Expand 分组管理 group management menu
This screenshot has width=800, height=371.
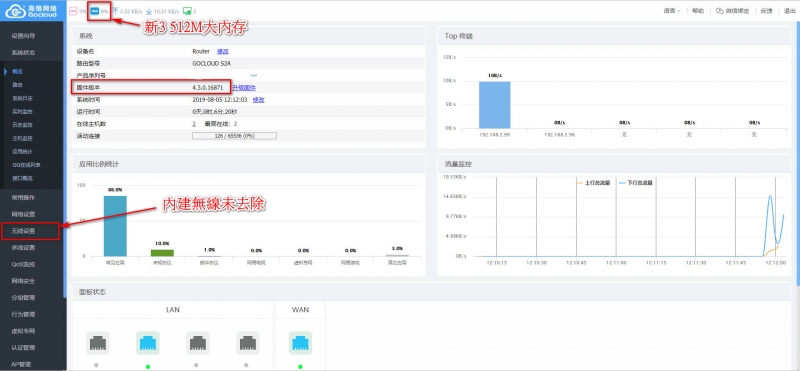coord(23,298)
